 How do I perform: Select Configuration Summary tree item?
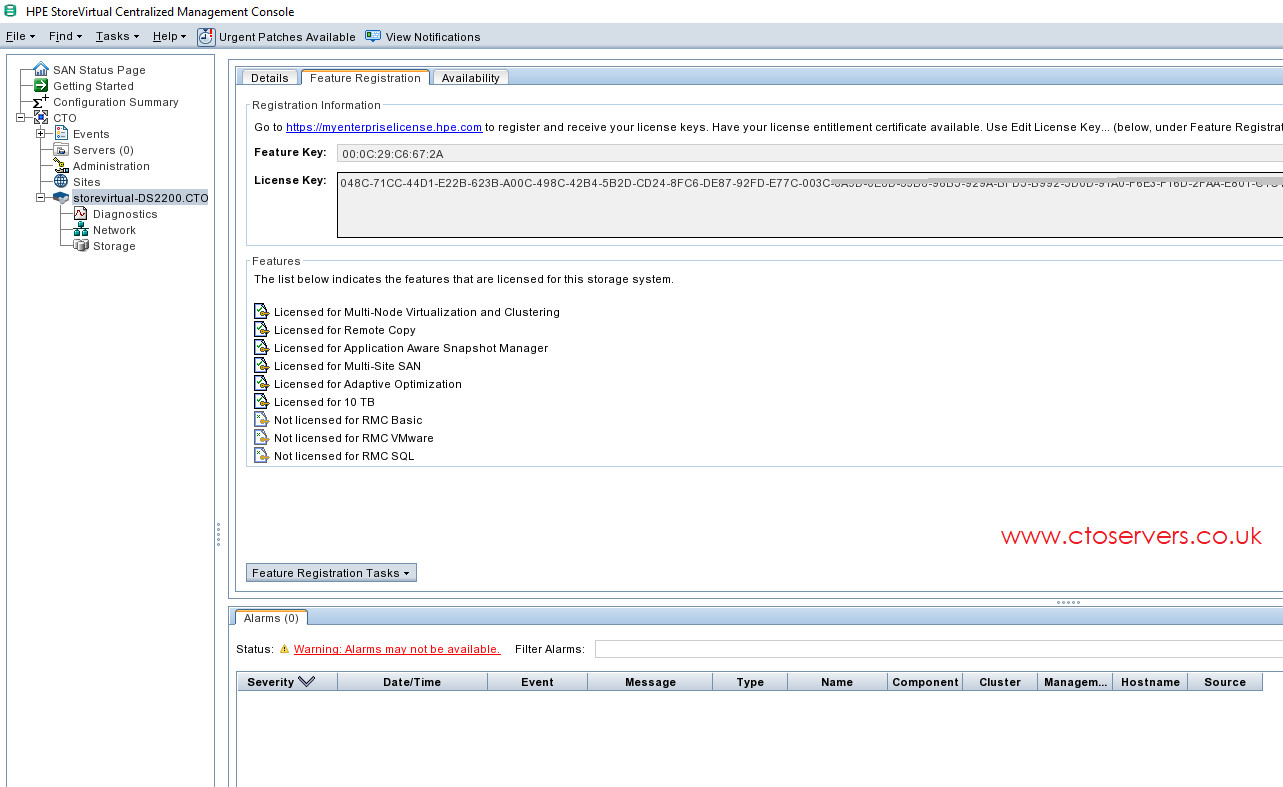click(x=116, y=102)
